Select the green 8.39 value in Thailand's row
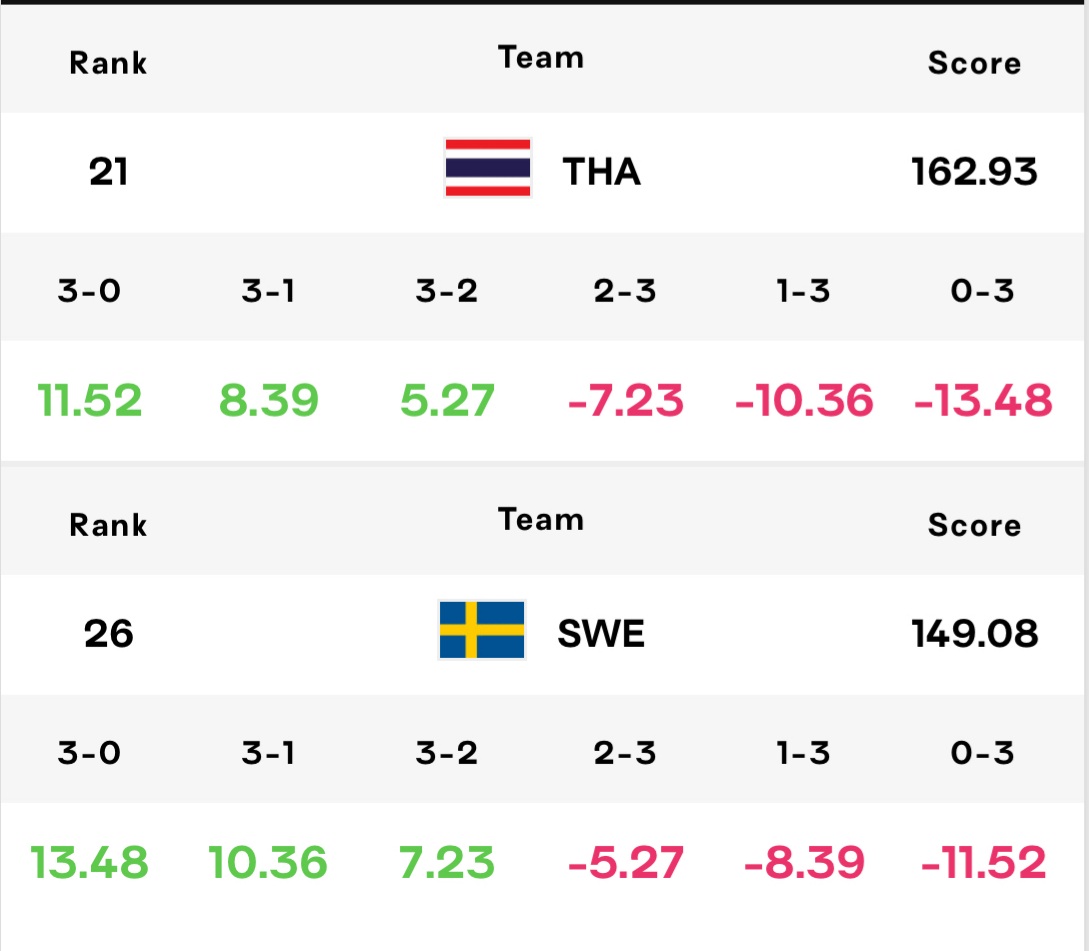The width and height of the screenshot is (1089, 951). [269, 401]
